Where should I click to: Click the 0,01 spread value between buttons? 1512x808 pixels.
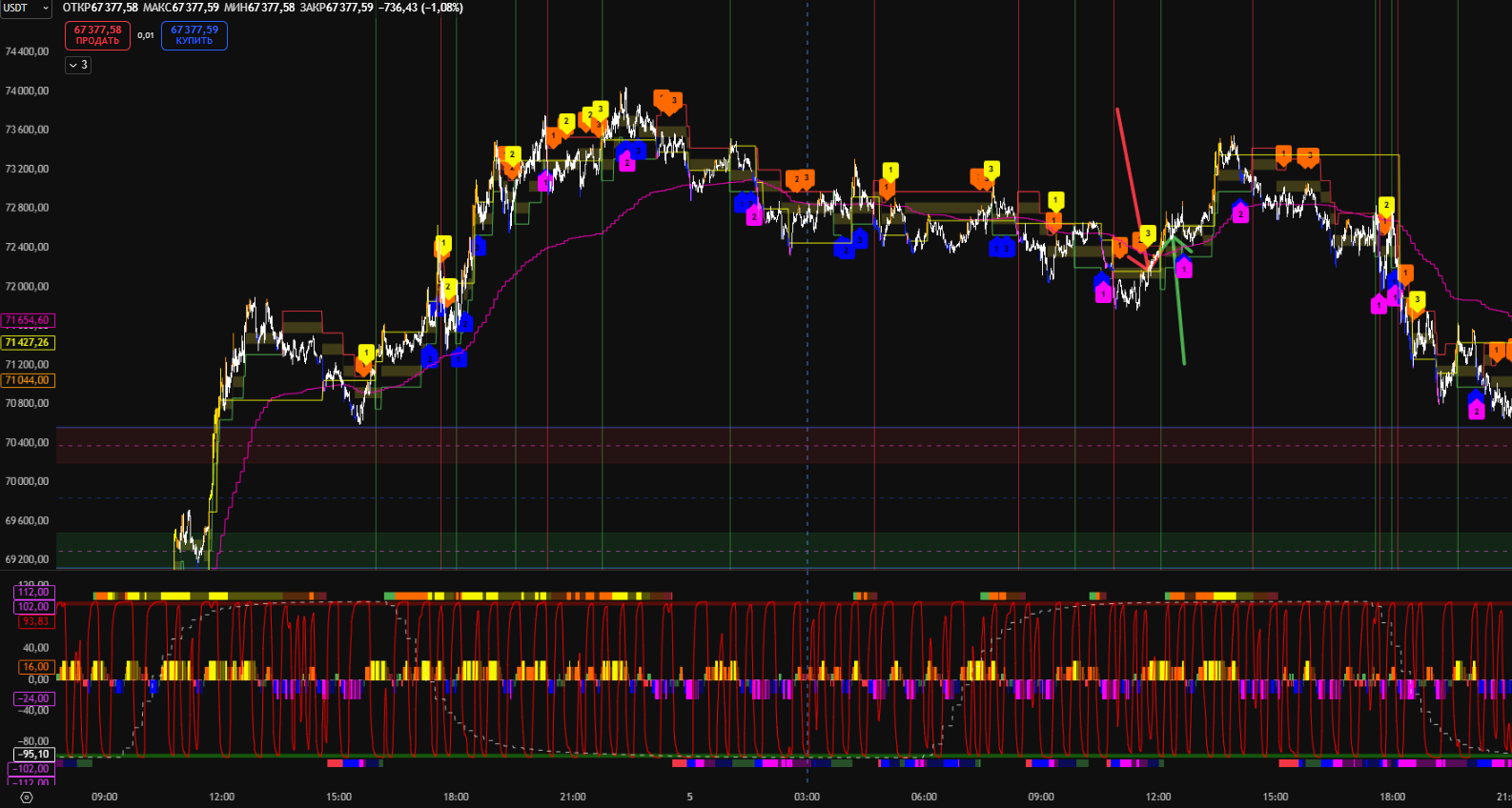coord(145,35)
